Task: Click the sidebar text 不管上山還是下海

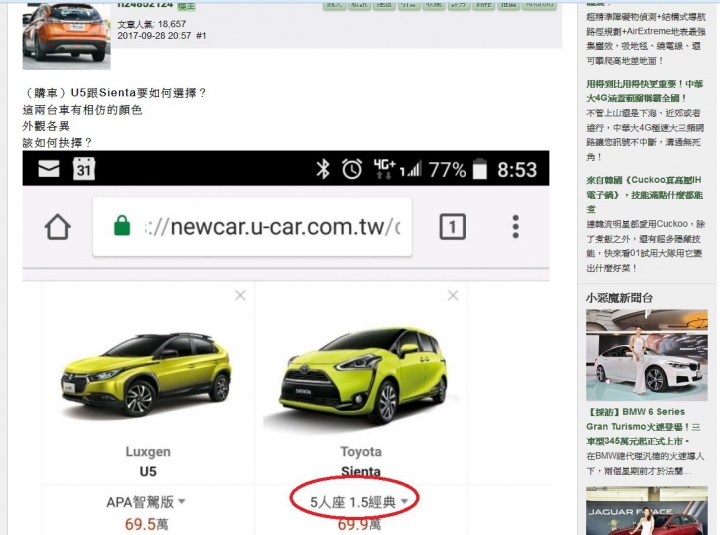Action: click(x=645, y=135)
